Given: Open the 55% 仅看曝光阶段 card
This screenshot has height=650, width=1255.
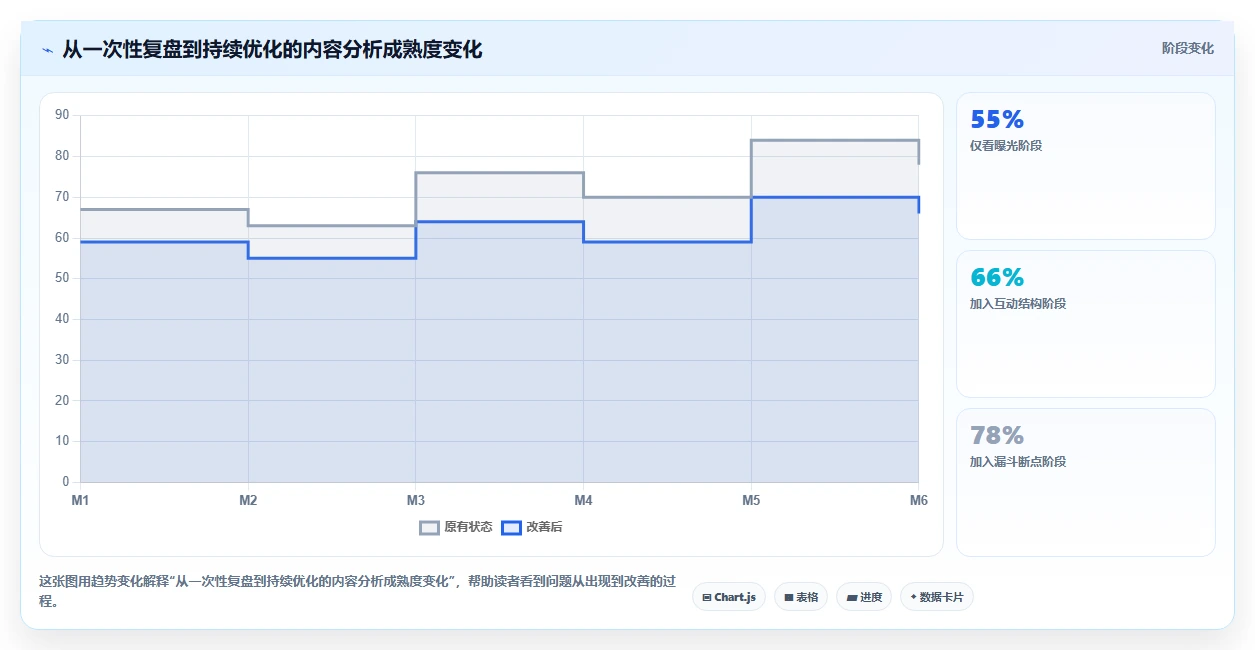Looking at the screenshot, I should pos(1086,166).
